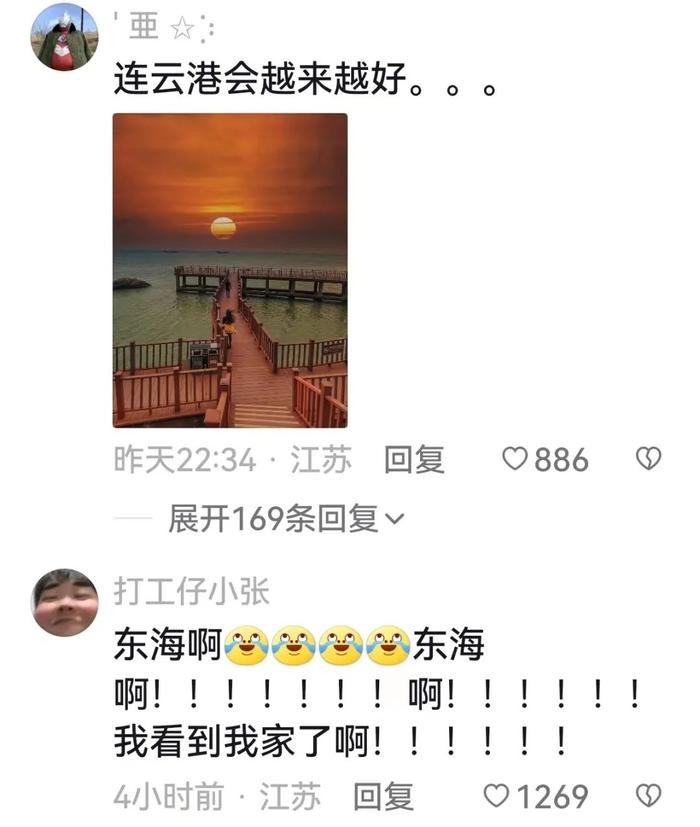Reply to the 连云港会越来越好 comment
Screen dimensions: 700x827
[x=414, y=459]
